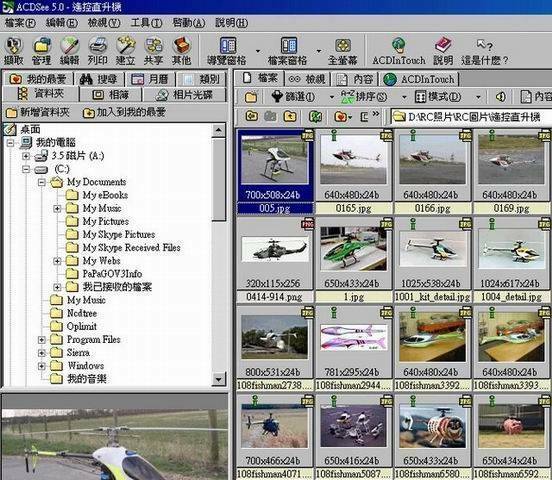The image size is (552, 480).
Task: Click the path box D:\RC照片\RC圖片
Action: [x=472, y=117]
